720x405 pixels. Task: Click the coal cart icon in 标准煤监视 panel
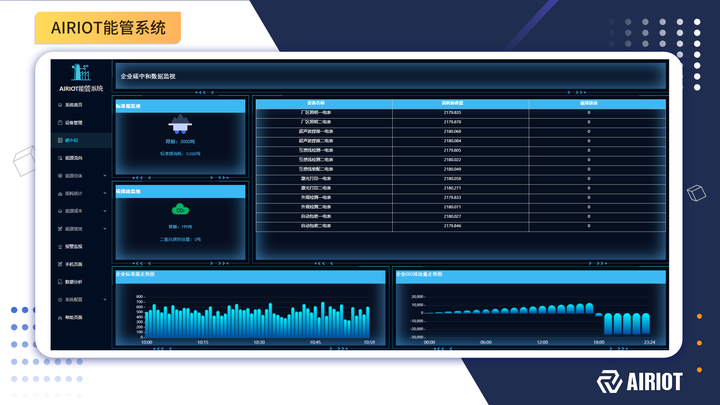(x=180, y=124)
